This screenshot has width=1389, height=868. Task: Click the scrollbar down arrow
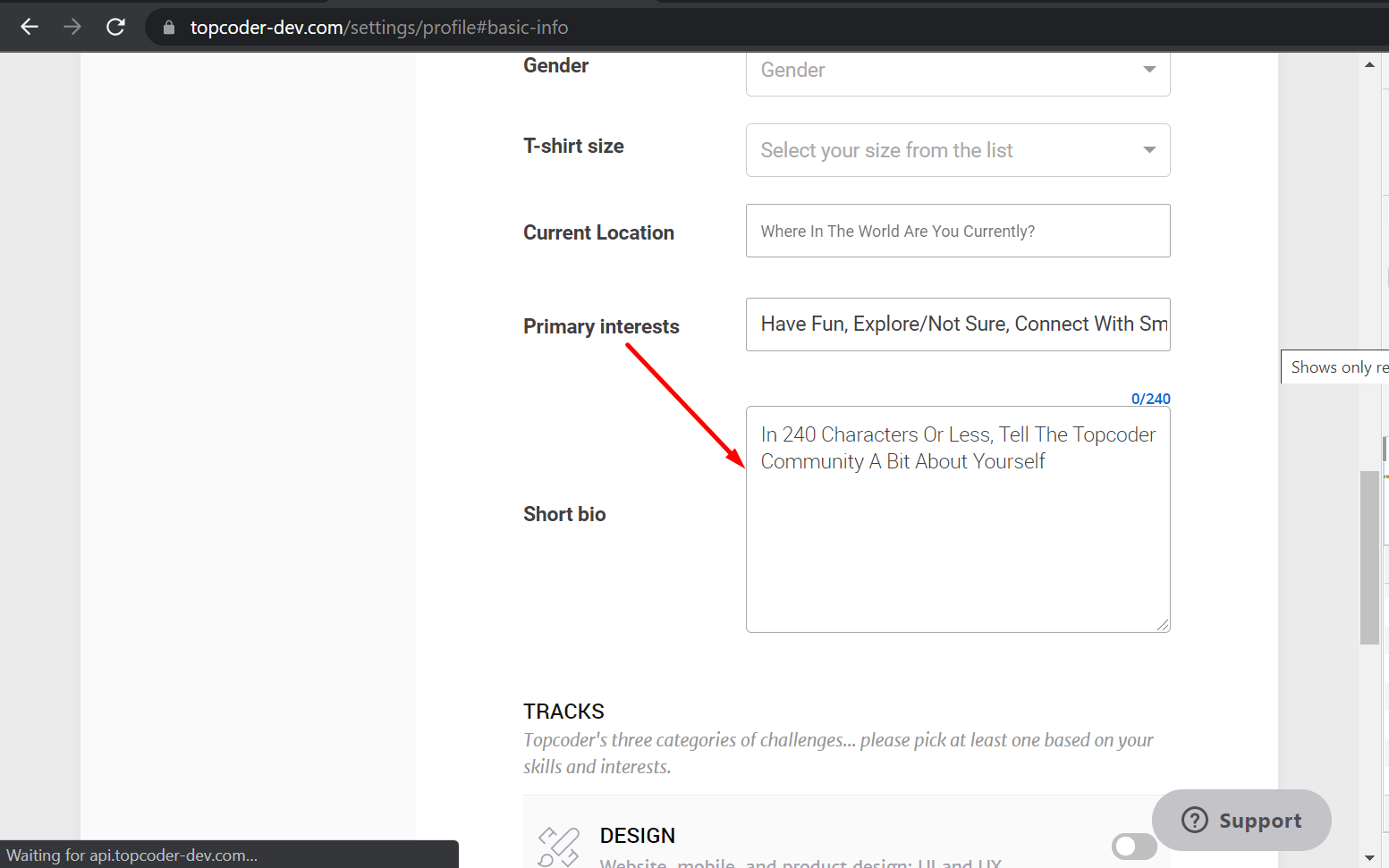pos(1369,858)
